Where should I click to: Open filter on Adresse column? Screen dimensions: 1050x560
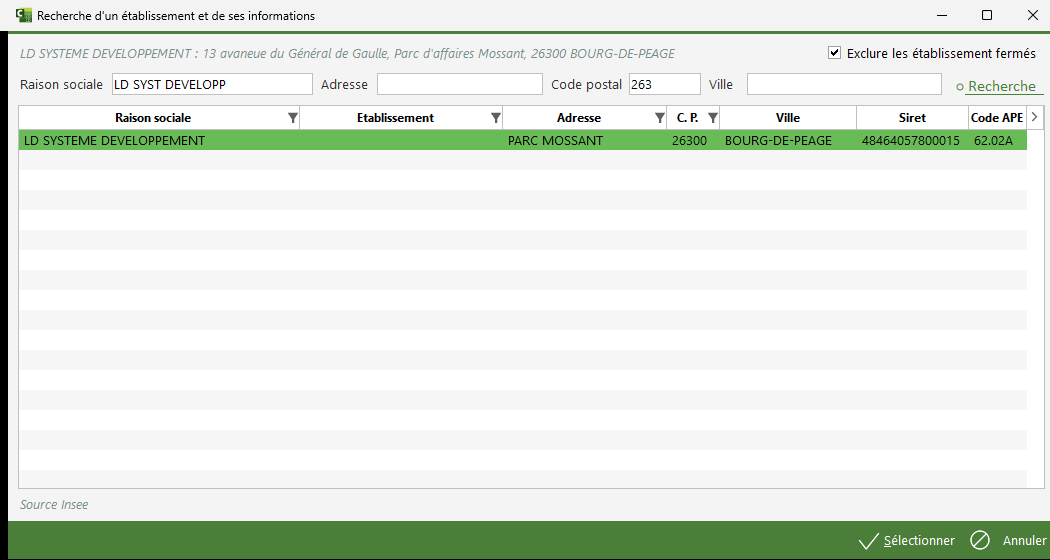click(x=659, y=118)
